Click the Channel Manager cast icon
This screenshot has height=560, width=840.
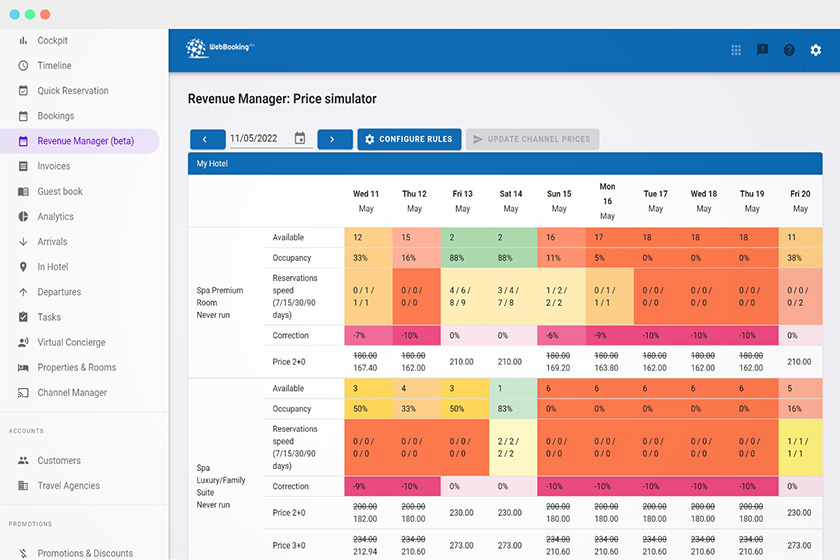(23, 393)
